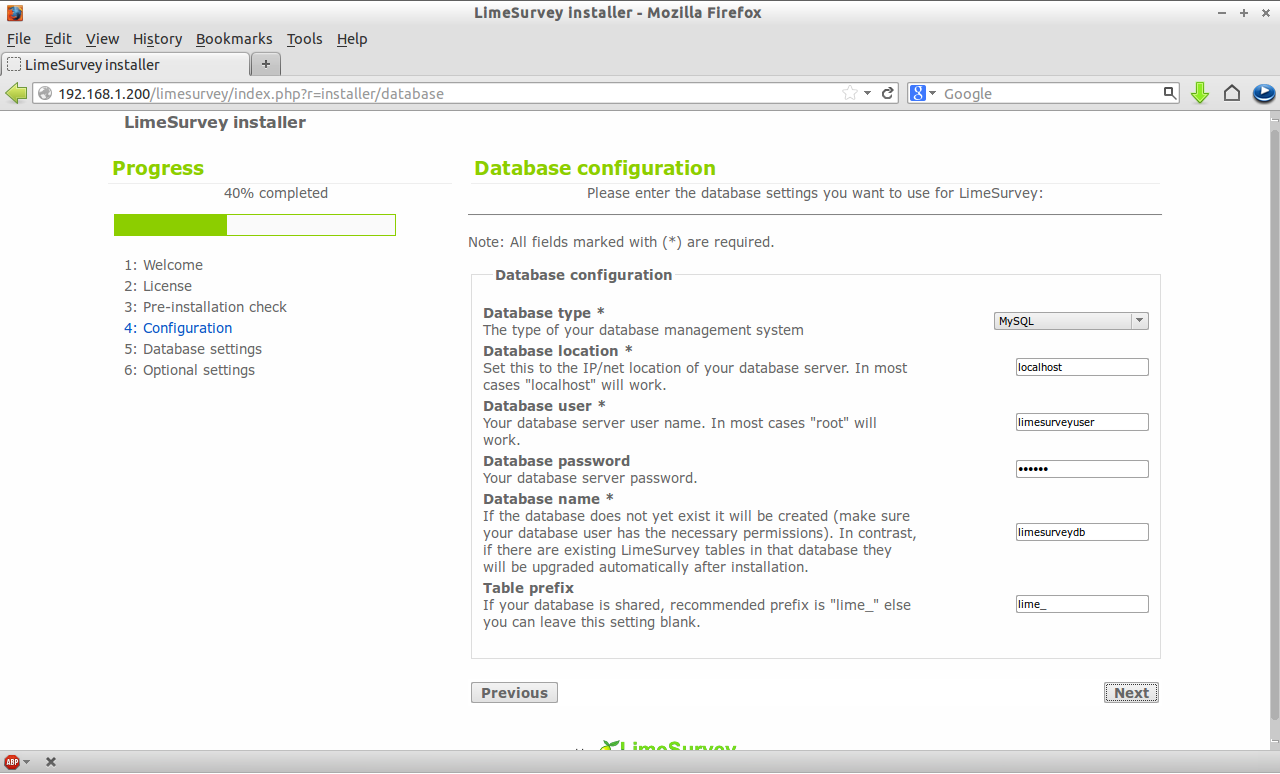Screen dimensions: 1280x774
Task: Click the green back arrow button
Action: coord(16,93)
